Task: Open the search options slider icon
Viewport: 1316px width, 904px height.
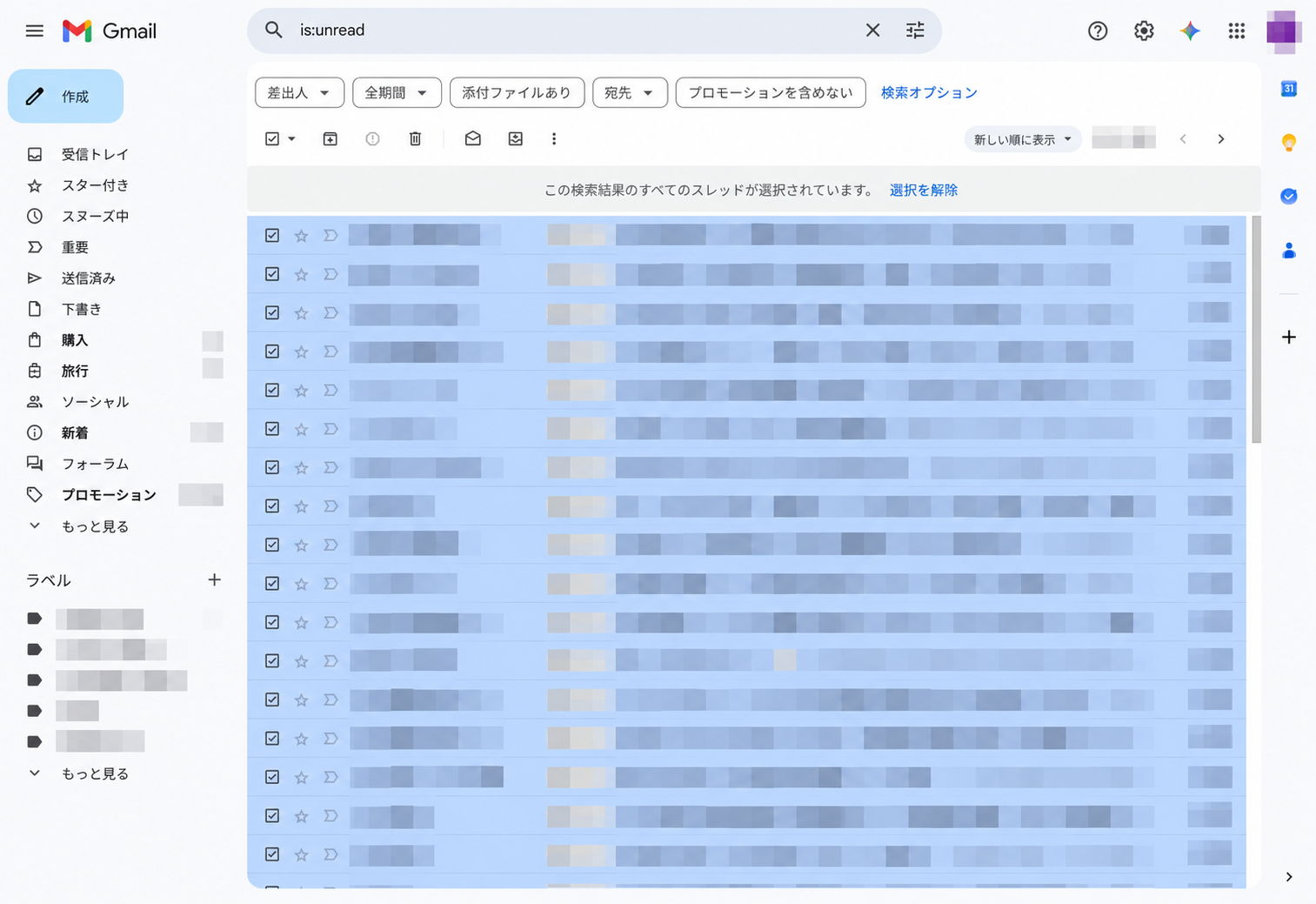Action: click(915, 30)
